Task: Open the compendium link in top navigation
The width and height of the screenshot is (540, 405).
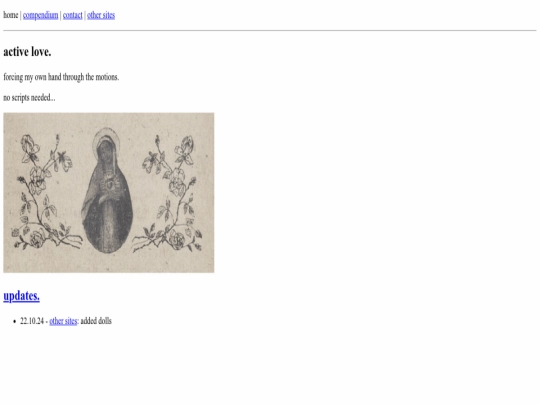Action: point(41,15)
